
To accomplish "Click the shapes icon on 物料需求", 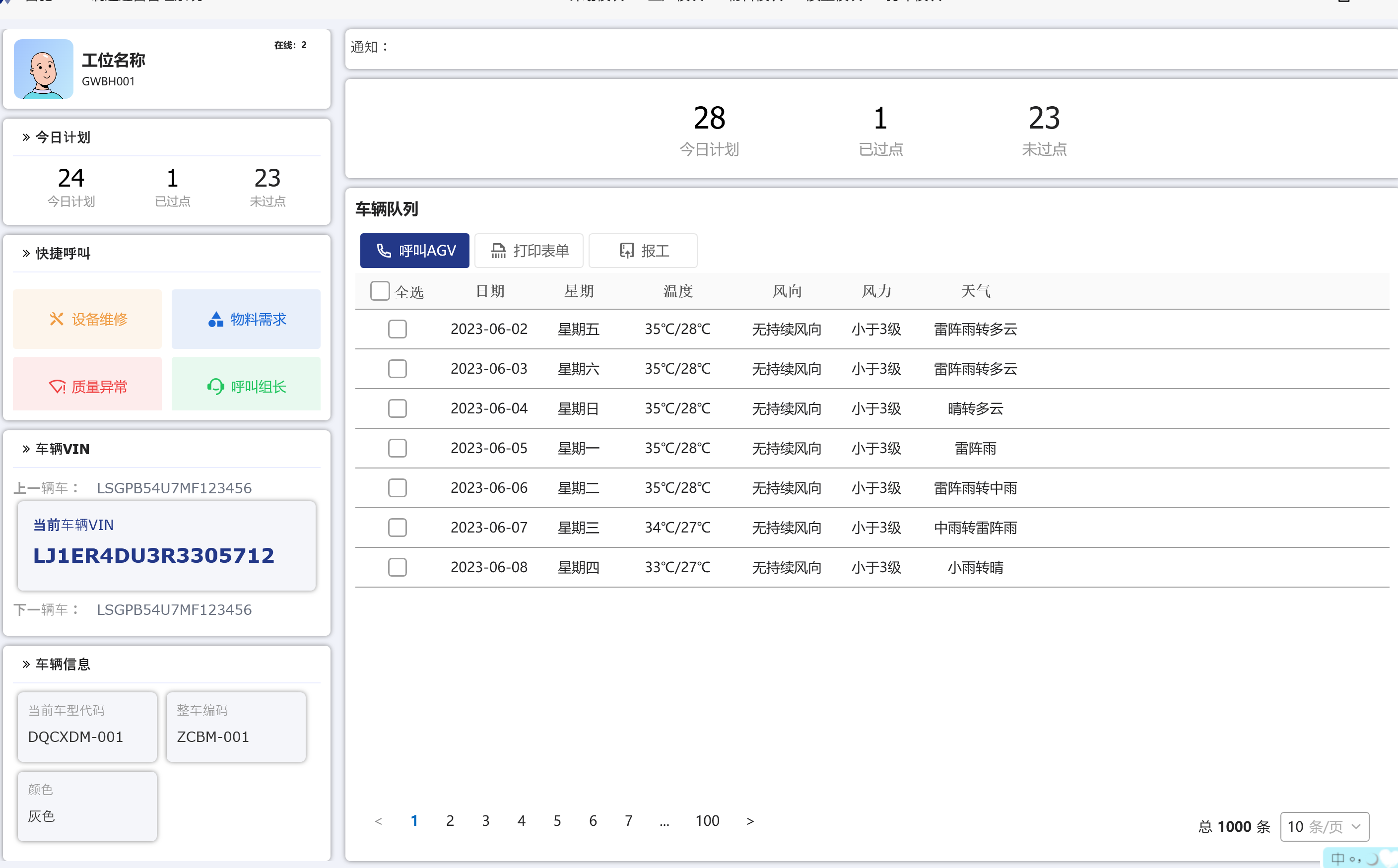I will [216, 319].
